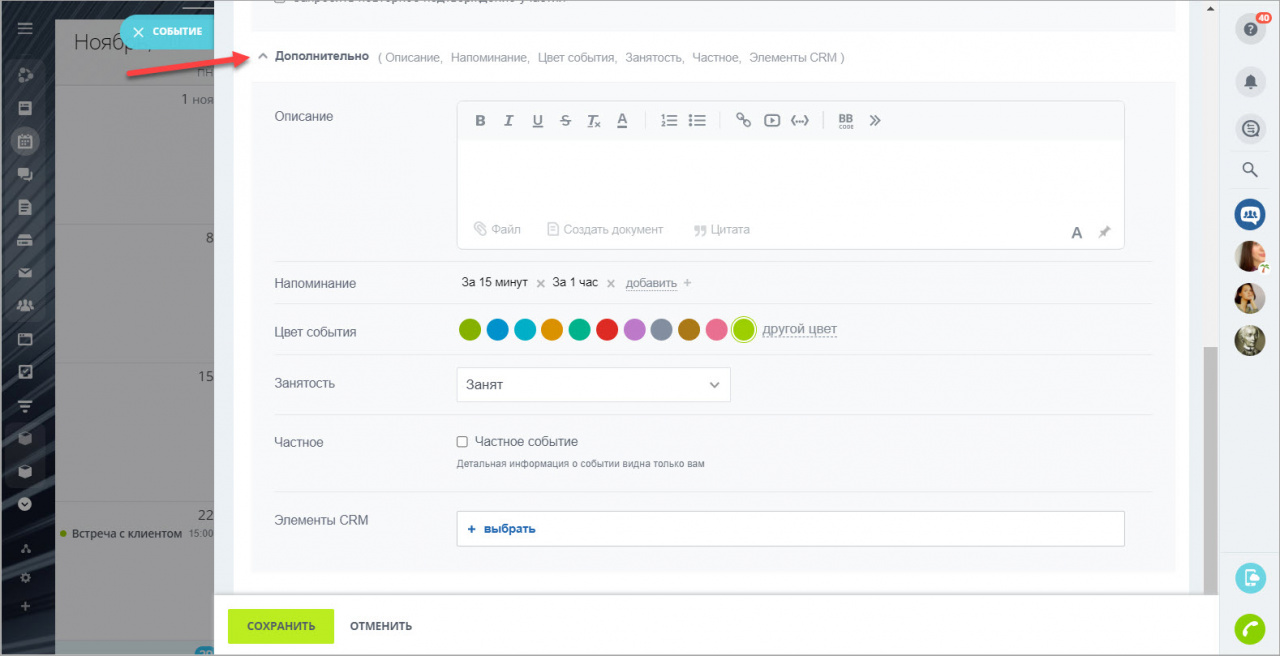Open the Занятость dropdown
The image size is (1280, 656).
[593, 385]
